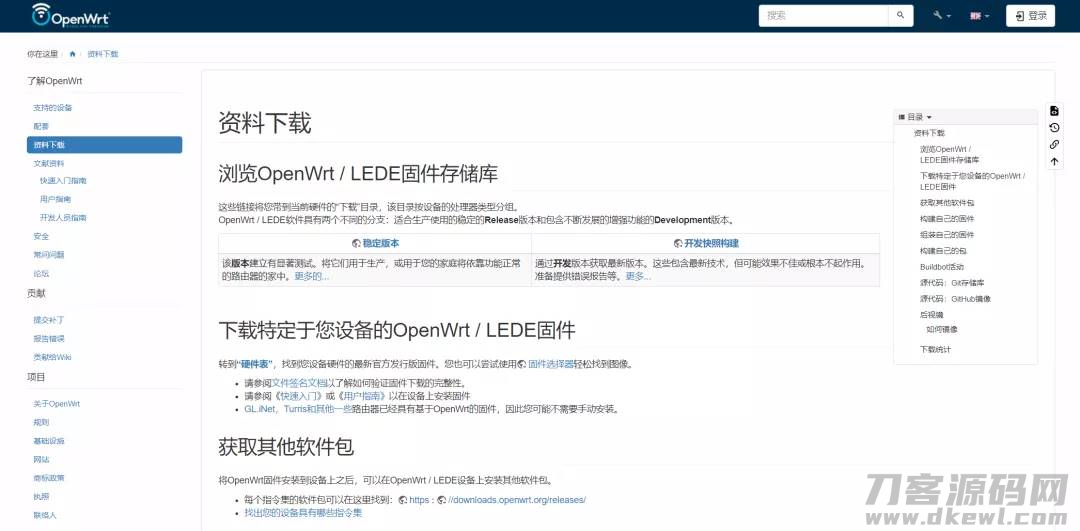Jump to 构建自己的包 in contents
The width and height of the screenshot is (1080, 531).
[x=943, y=251]
